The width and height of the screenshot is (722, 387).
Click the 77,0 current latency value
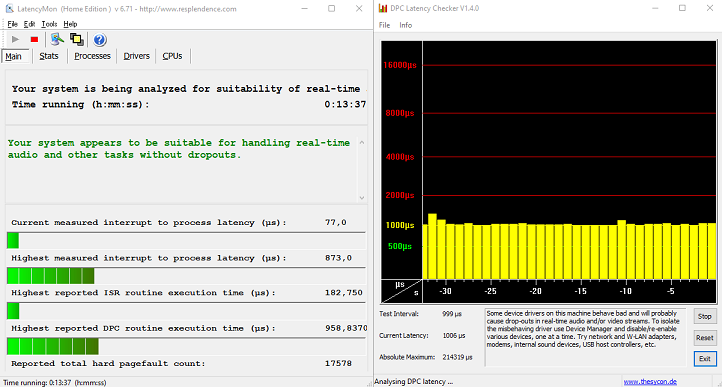(x=336, y=223)
